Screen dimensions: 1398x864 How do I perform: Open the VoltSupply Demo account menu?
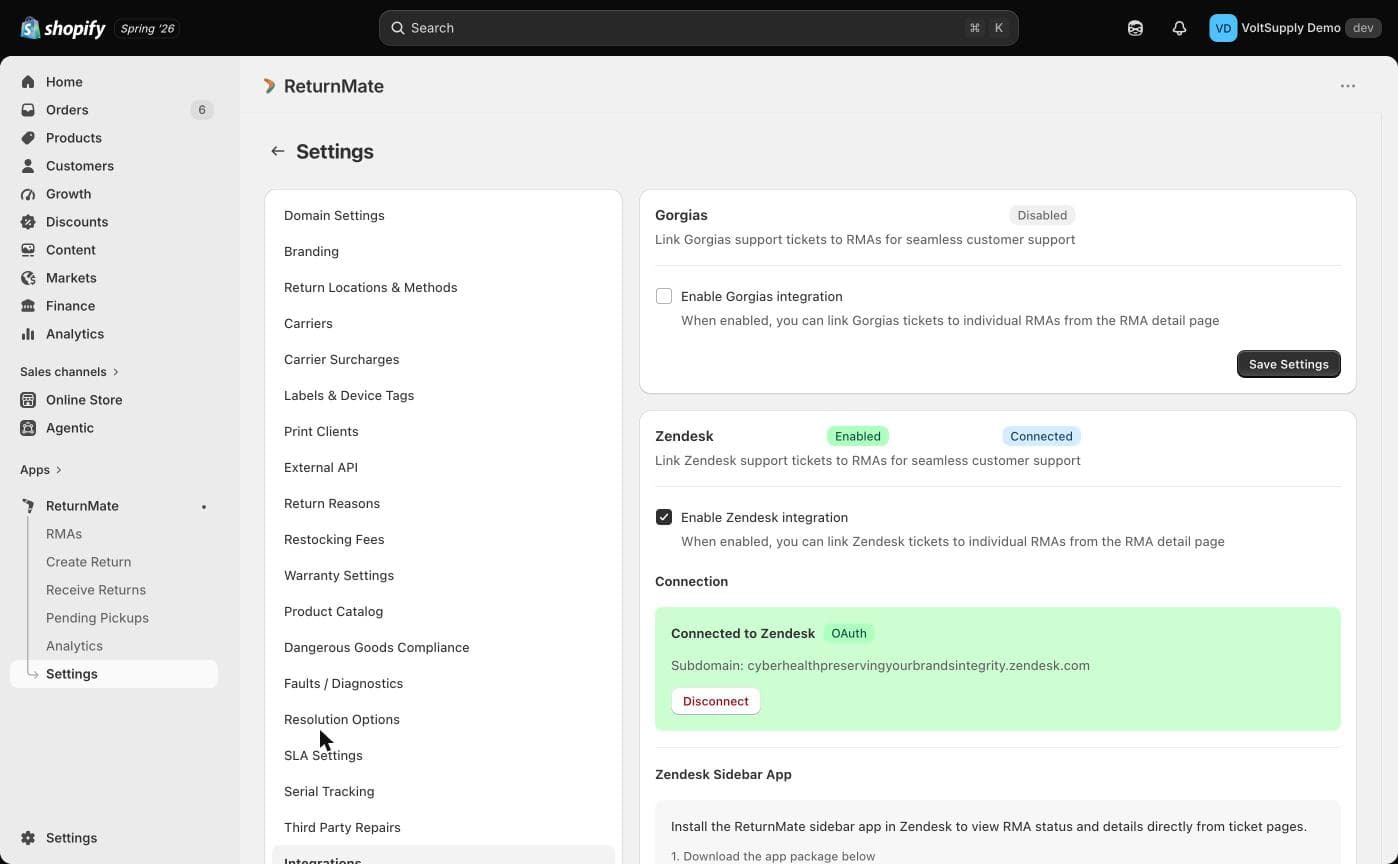point(1297,28)
